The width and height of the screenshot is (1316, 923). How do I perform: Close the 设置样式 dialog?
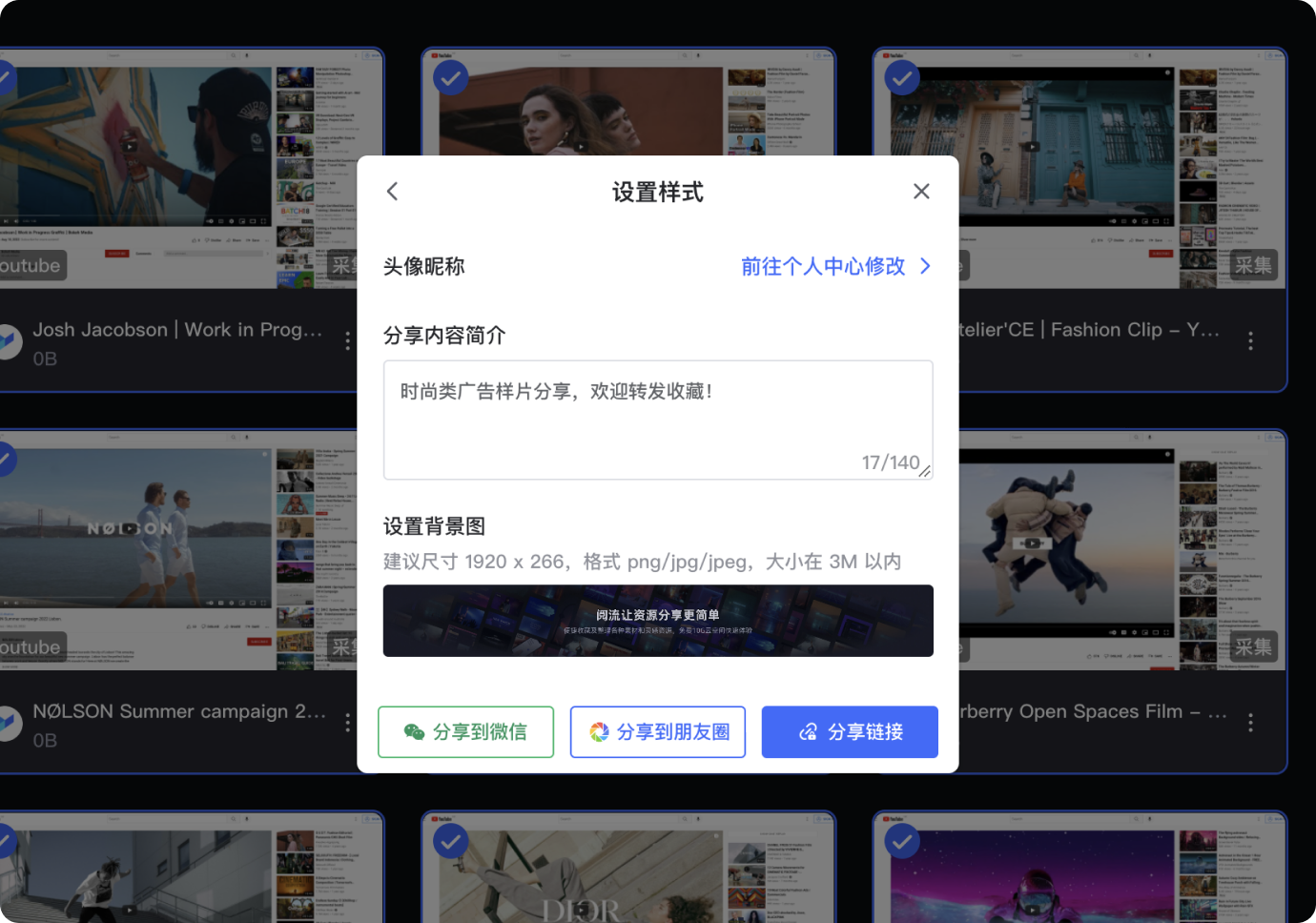(921, 192)
